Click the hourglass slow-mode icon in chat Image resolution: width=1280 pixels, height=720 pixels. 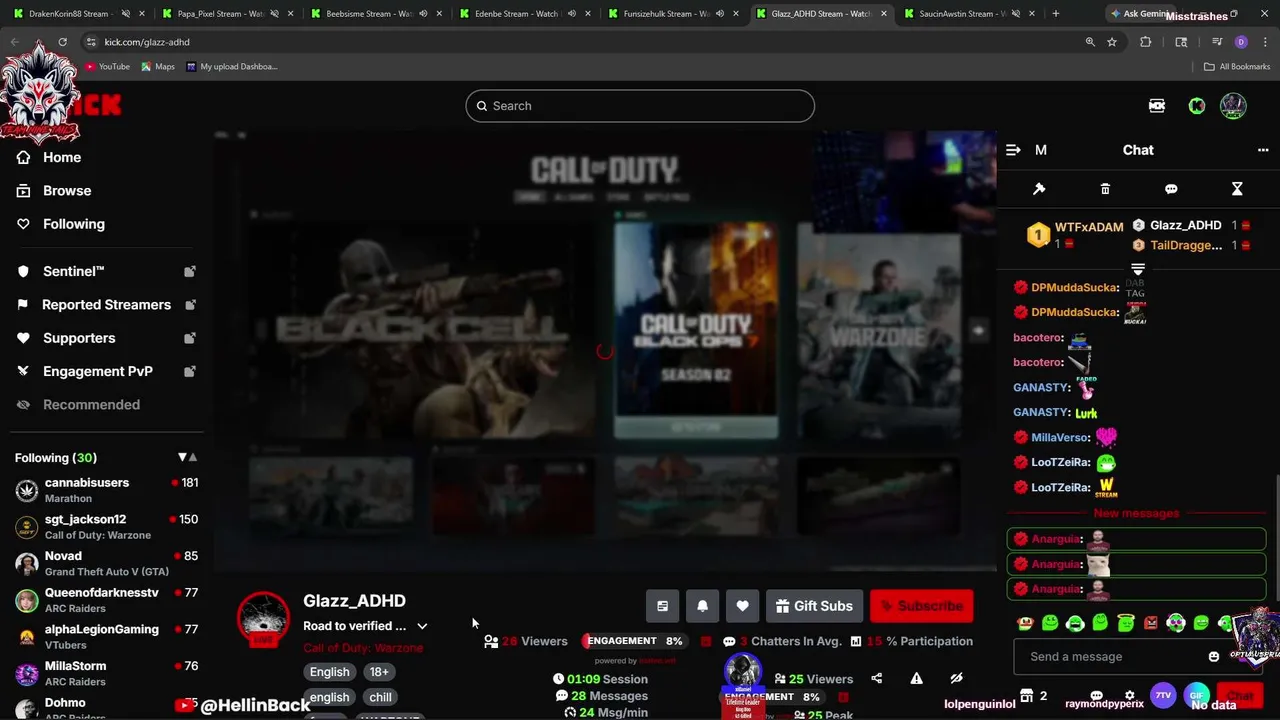click(x=1237, y=189)
